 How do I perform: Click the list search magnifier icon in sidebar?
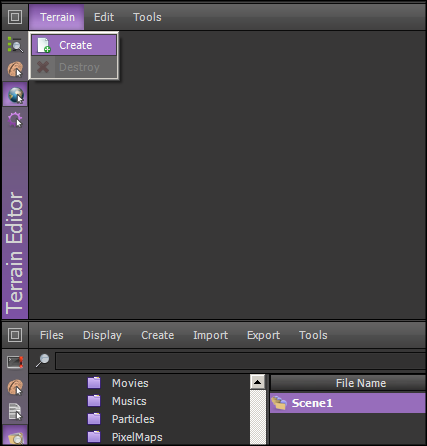click(x=15, y=45)
